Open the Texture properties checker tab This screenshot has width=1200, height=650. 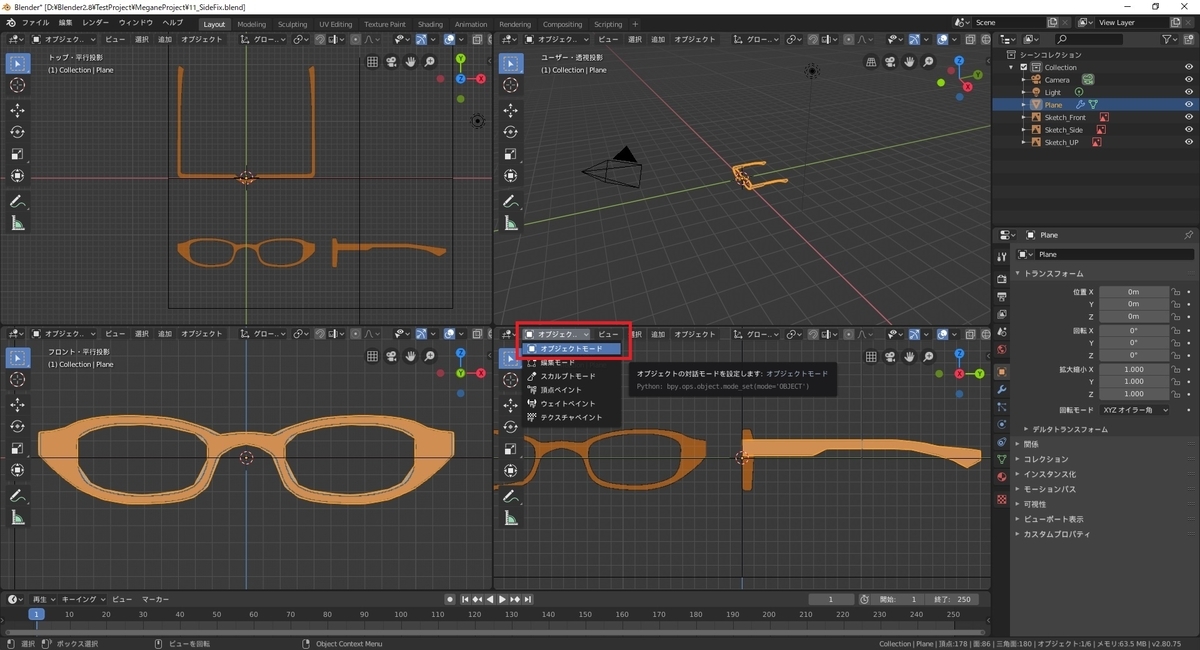pyautogui.click(x=1001, y=498)
